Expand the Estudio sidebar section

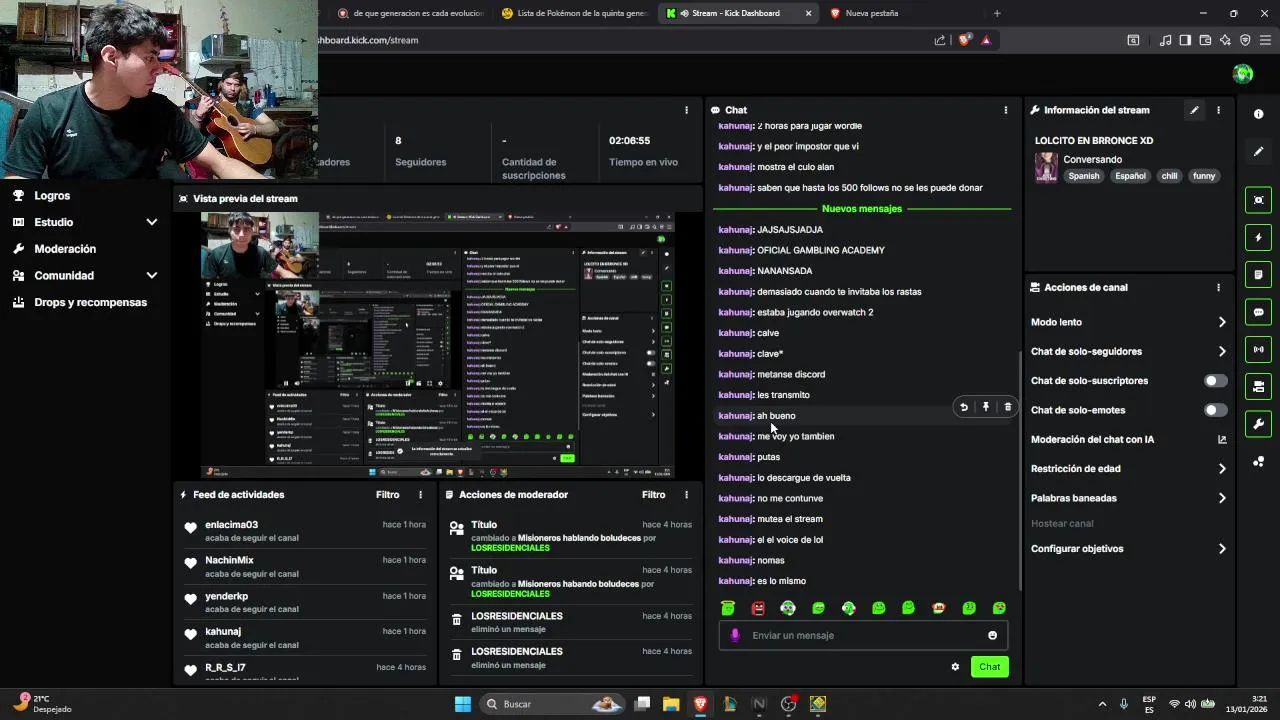(152, 222)
